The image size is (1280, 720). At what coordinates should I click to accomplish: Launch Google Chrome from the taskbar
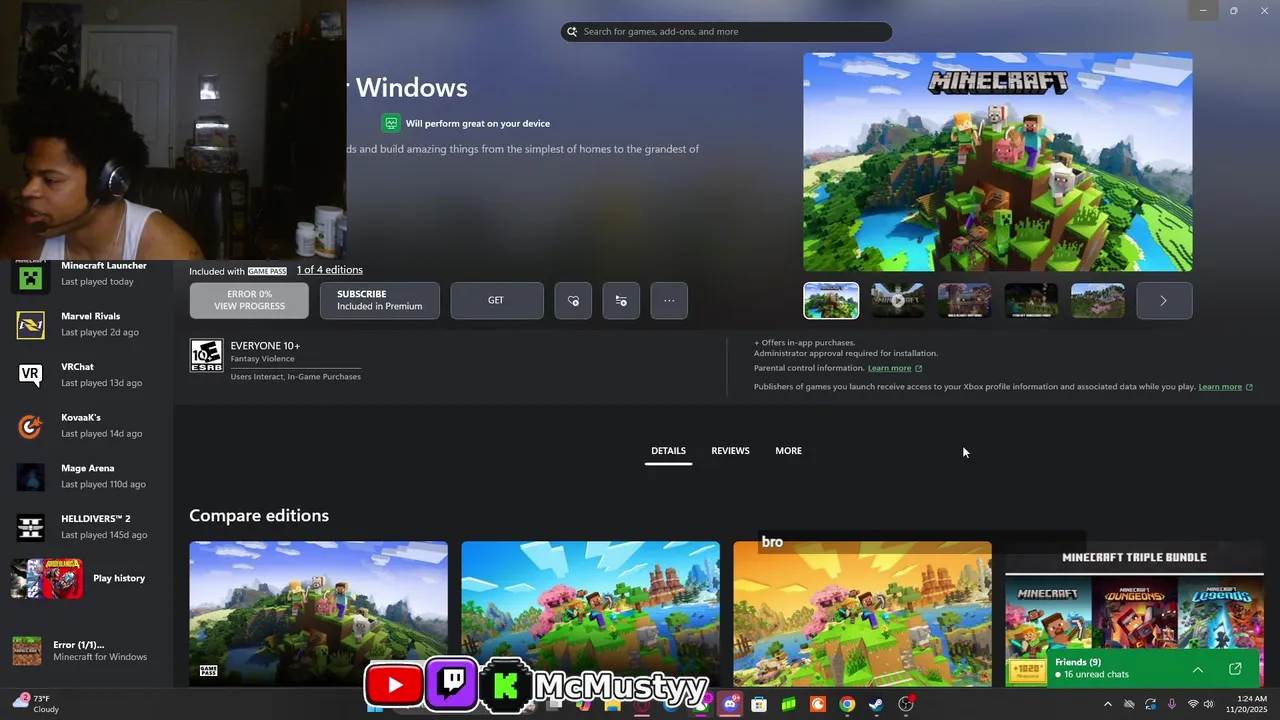[x=847, y=704]
